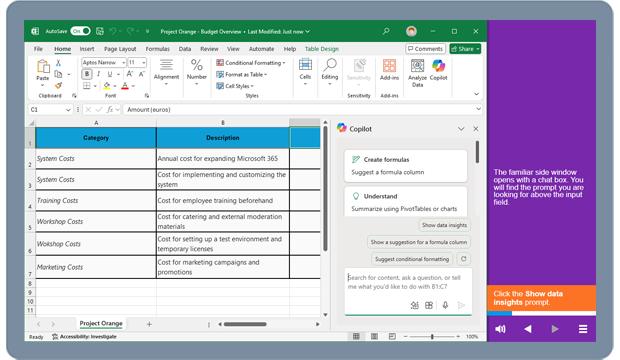
Task: Open Conditional Formatting dropdown
Action: coord(251,63)
